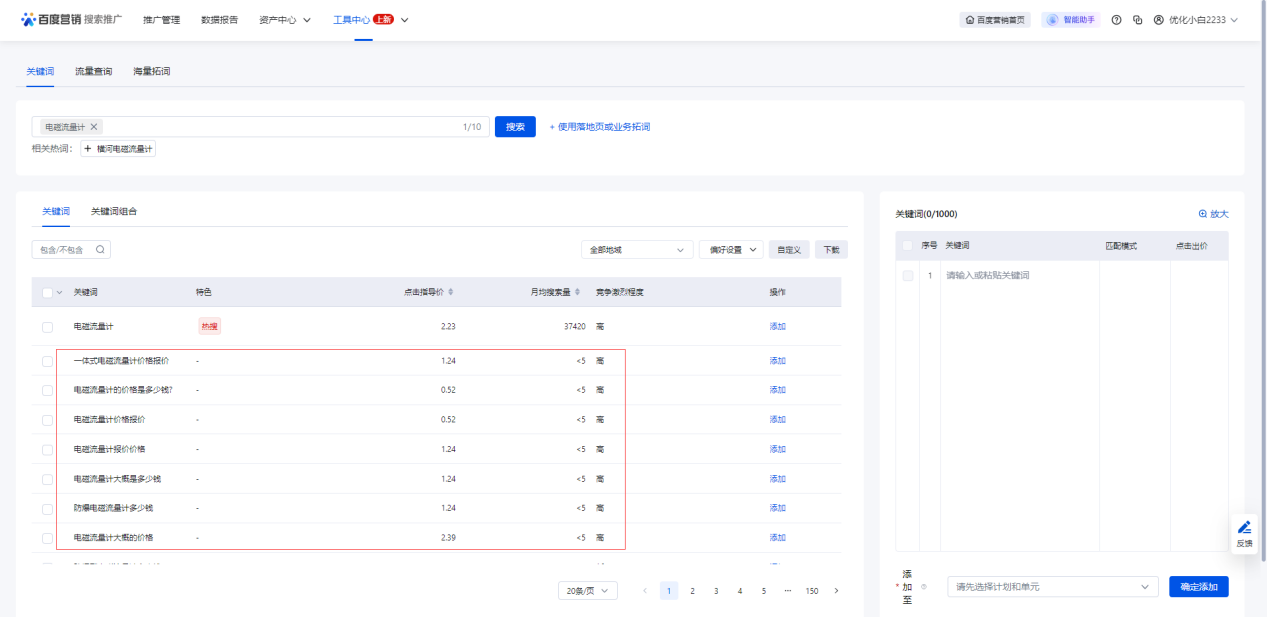Switch to the 流量查询 tab
Viewport: 1267px width, 617px height.
coord(94,72)
